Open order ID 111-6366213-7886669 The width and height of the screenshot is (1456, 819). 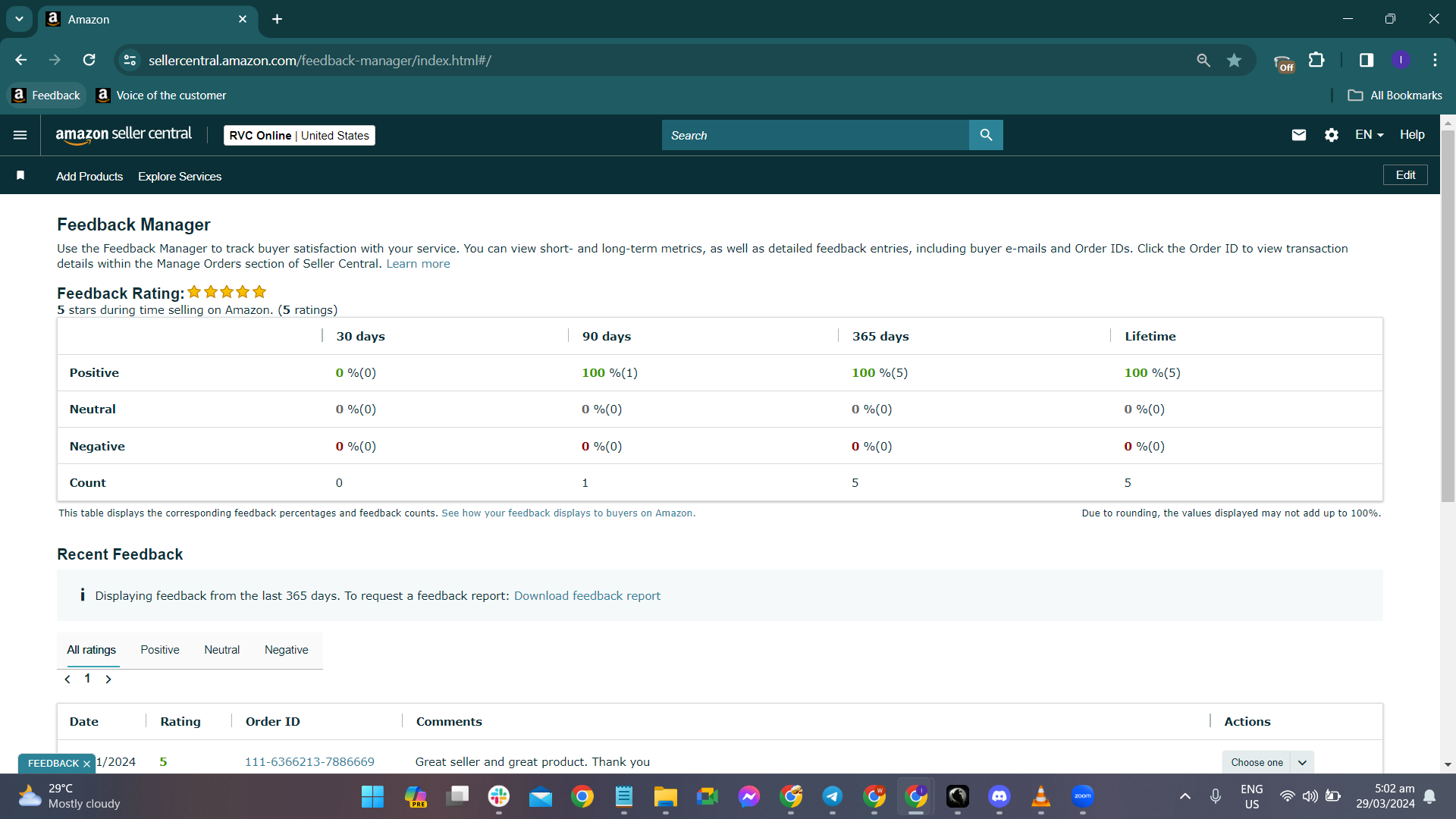pyautogui.click(x=309, y=762)
